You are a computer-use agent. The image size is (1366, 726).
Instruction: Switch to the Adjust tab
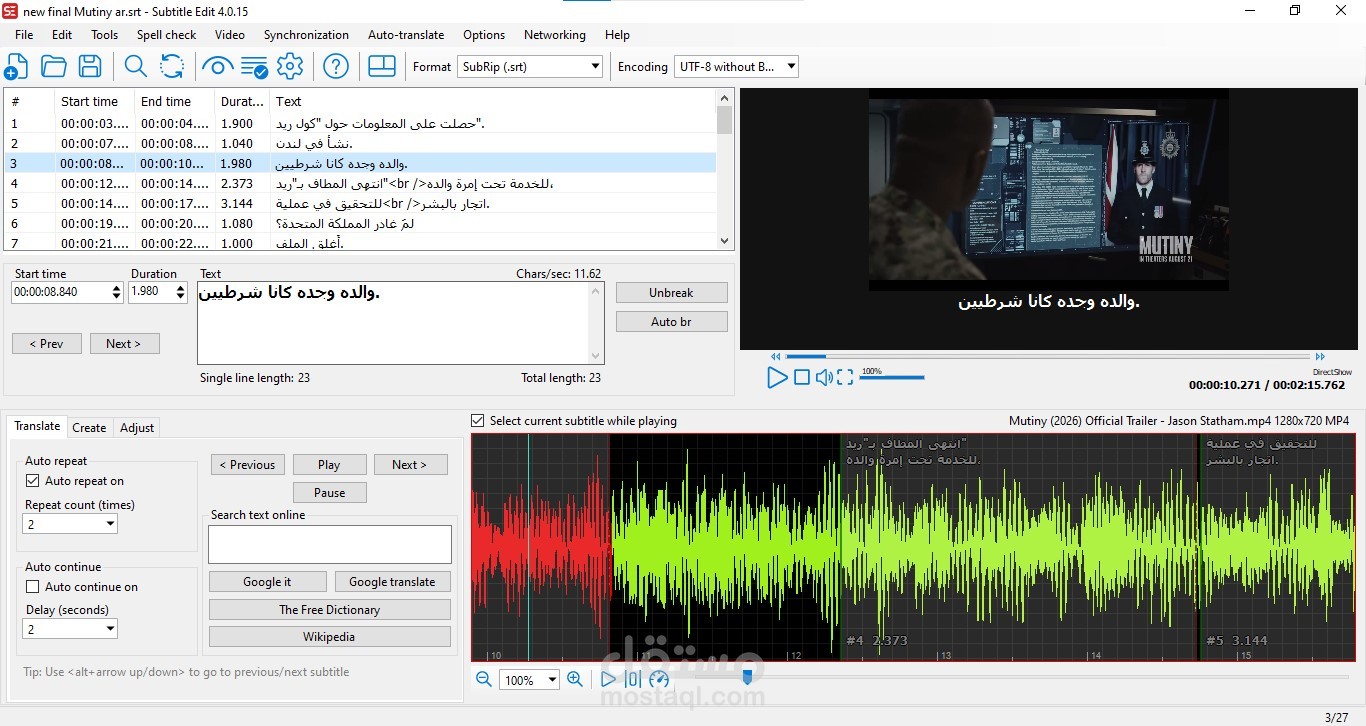pyautogui.click(x=137, y=428)
